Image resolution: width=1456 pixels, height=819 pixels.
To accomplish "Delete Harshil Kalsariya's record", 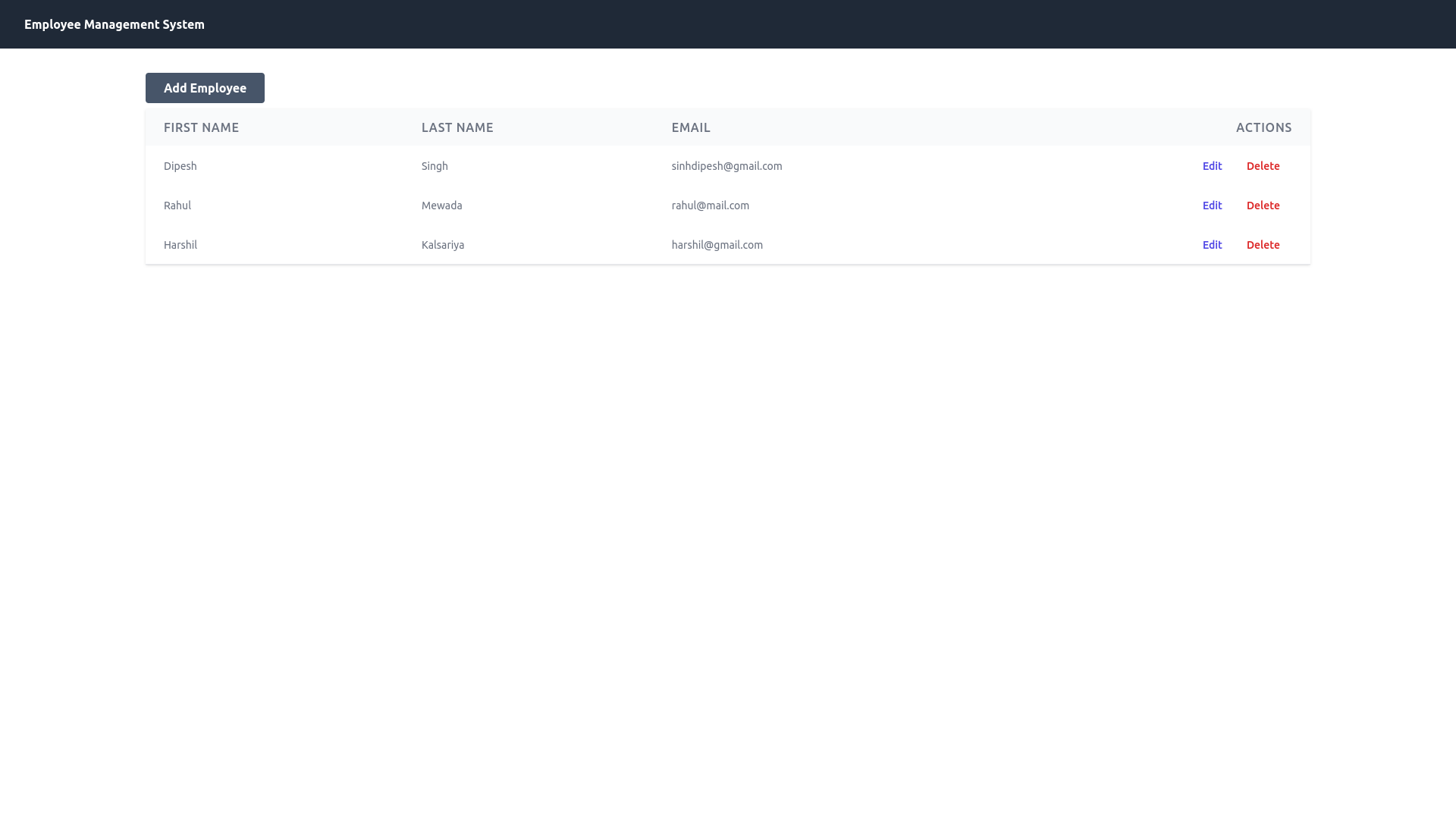I will point(1263,245).
